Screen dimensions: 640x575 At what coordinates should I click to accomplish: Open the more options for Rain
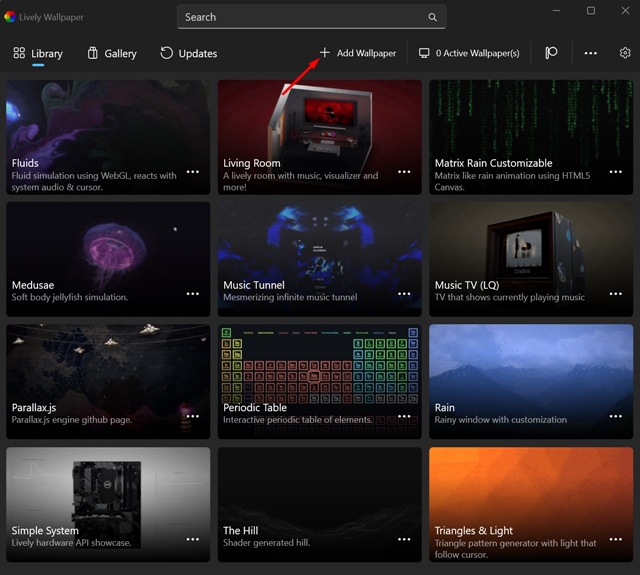[616, 416]
